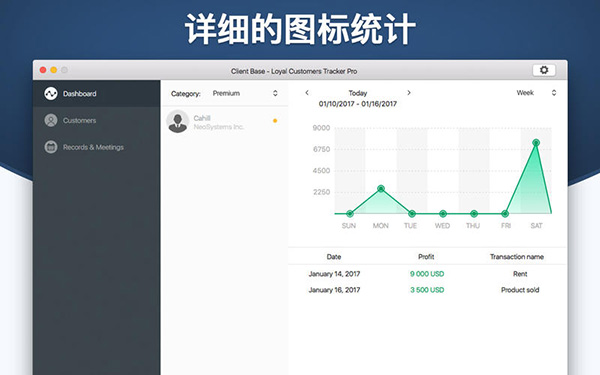The width and height of the screenshot is (600, 375).
Task: Click the THU day label
Action: point(473,226)
